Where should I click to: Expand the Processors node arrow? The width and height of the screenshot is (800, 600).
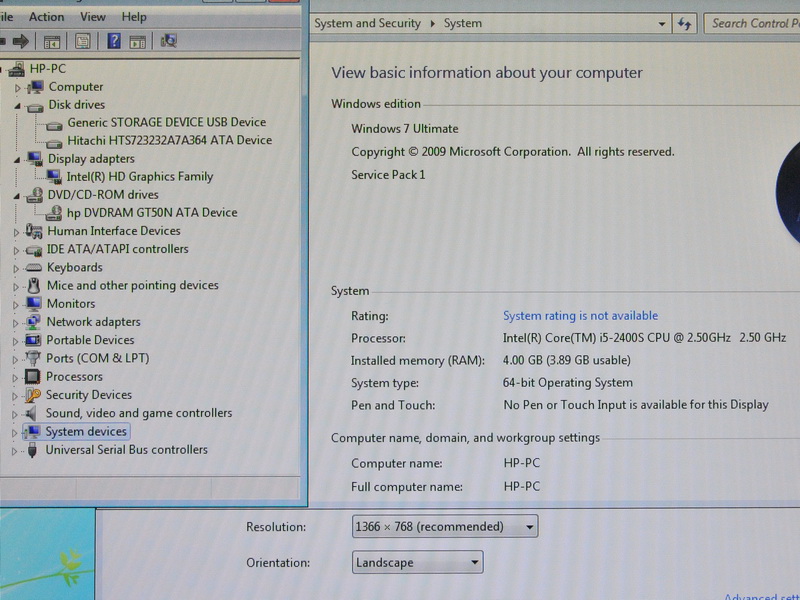tap(15, 378)
